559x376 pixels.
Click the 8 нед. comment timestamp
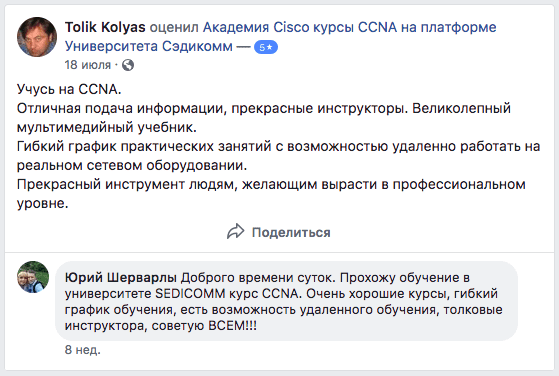tap(83, 350)
